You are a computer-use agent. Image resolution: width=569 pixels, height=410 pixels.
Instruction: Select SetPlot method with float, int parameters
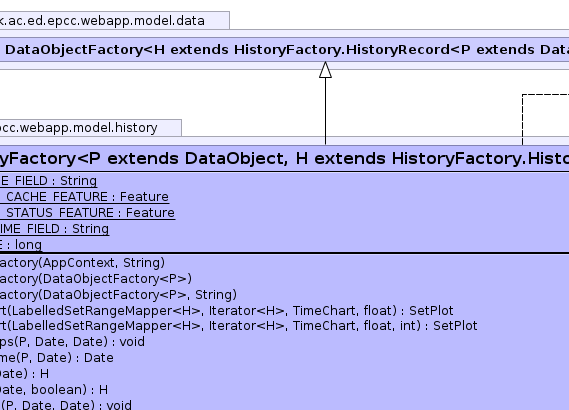pos(239,326)
